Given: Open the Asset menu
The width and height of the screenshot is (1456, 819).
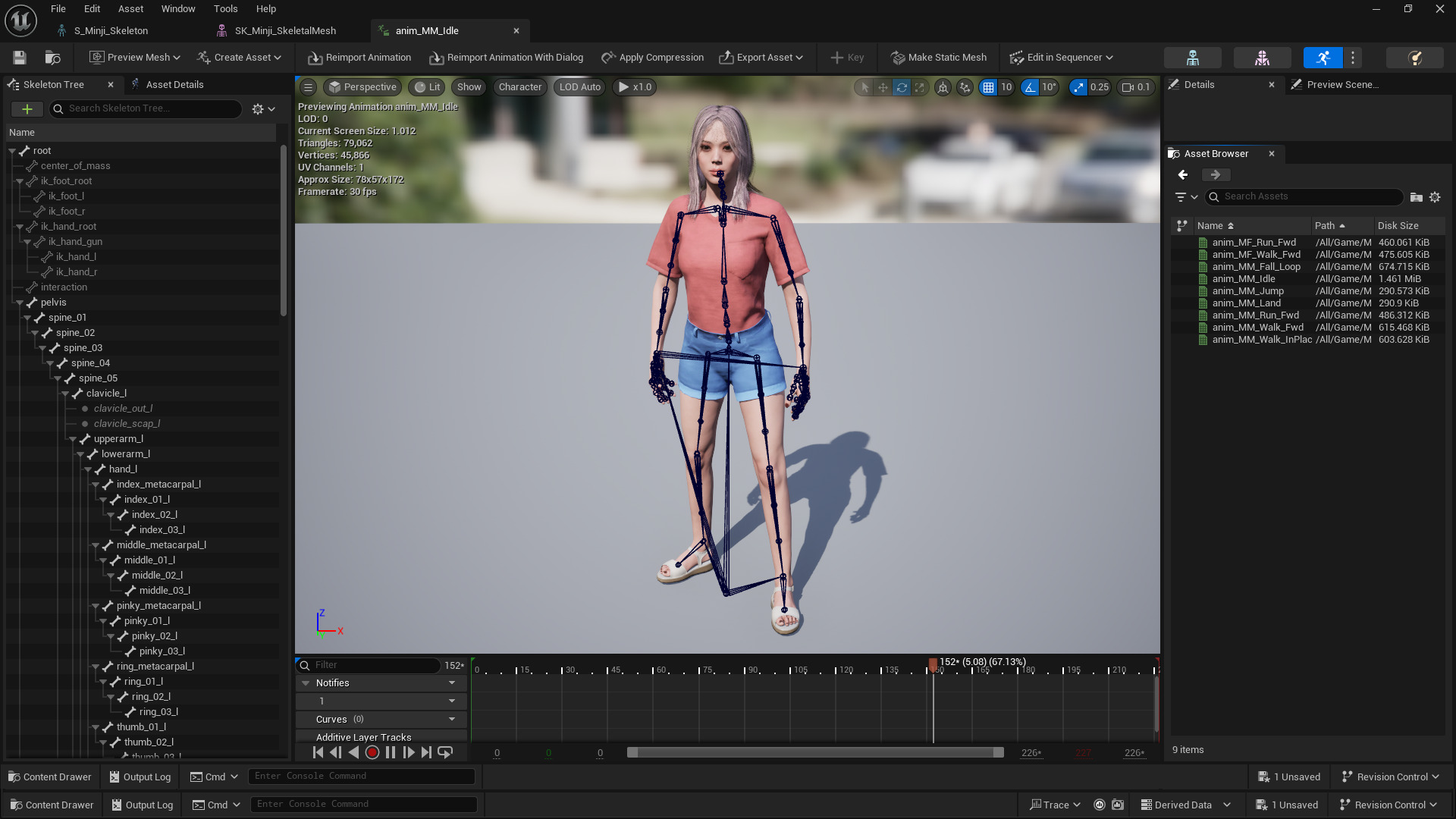Looking at the screenshot, I should 130,9.
